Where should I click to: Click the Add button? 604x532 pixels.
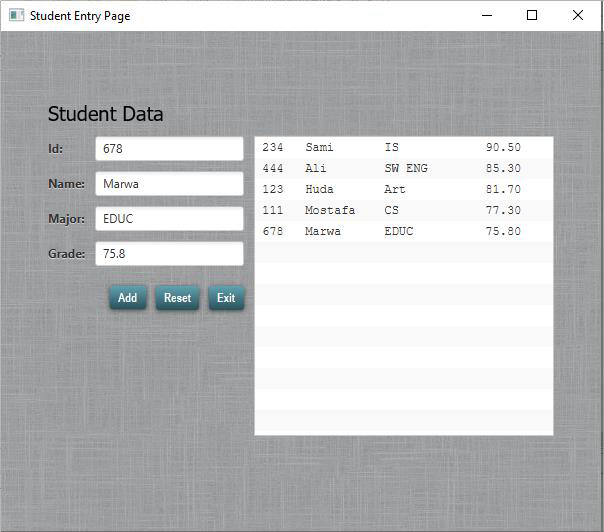pos(128,297)
